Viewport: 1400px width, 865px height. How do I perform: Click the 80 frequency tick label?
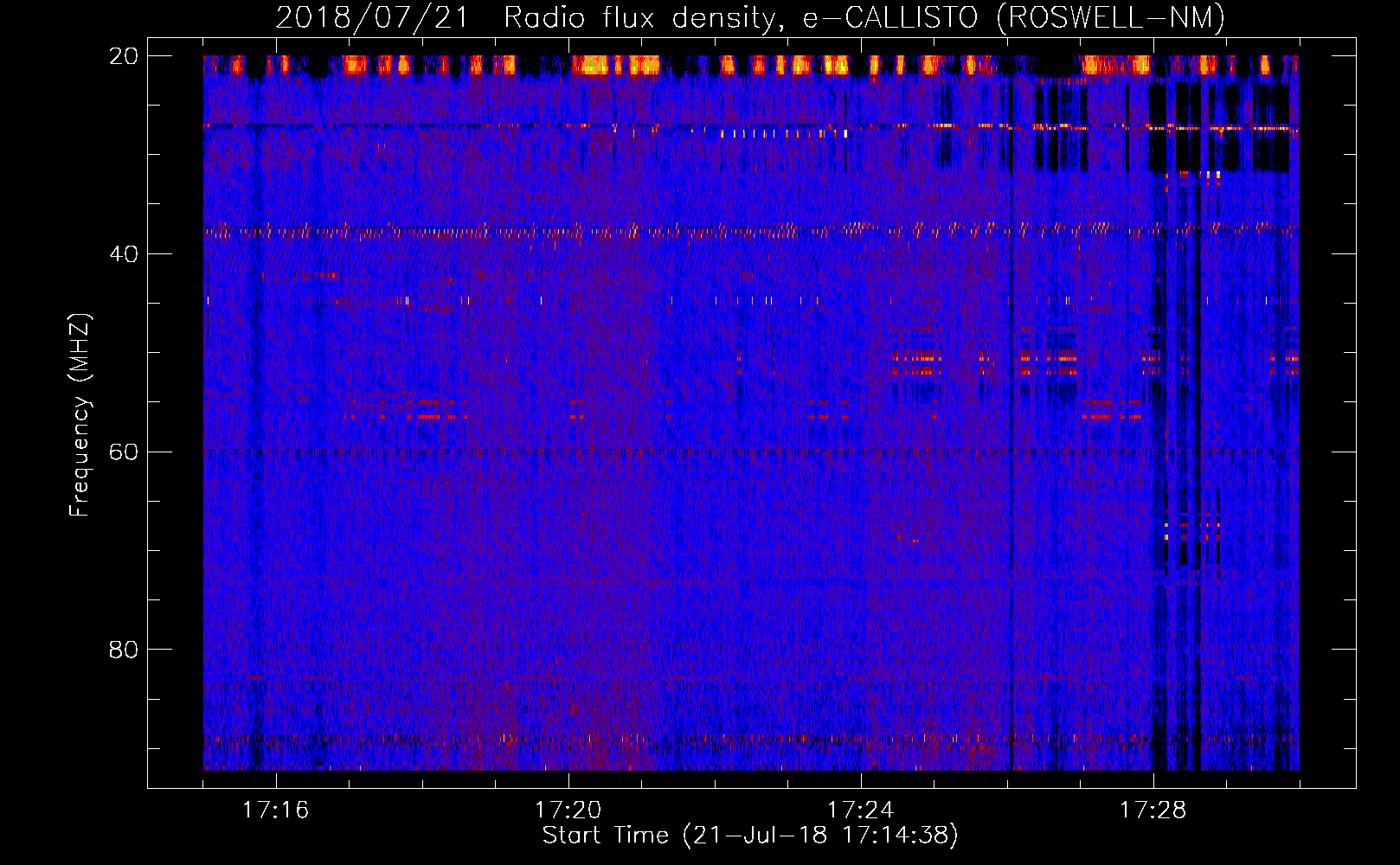[x=124, y=650]
